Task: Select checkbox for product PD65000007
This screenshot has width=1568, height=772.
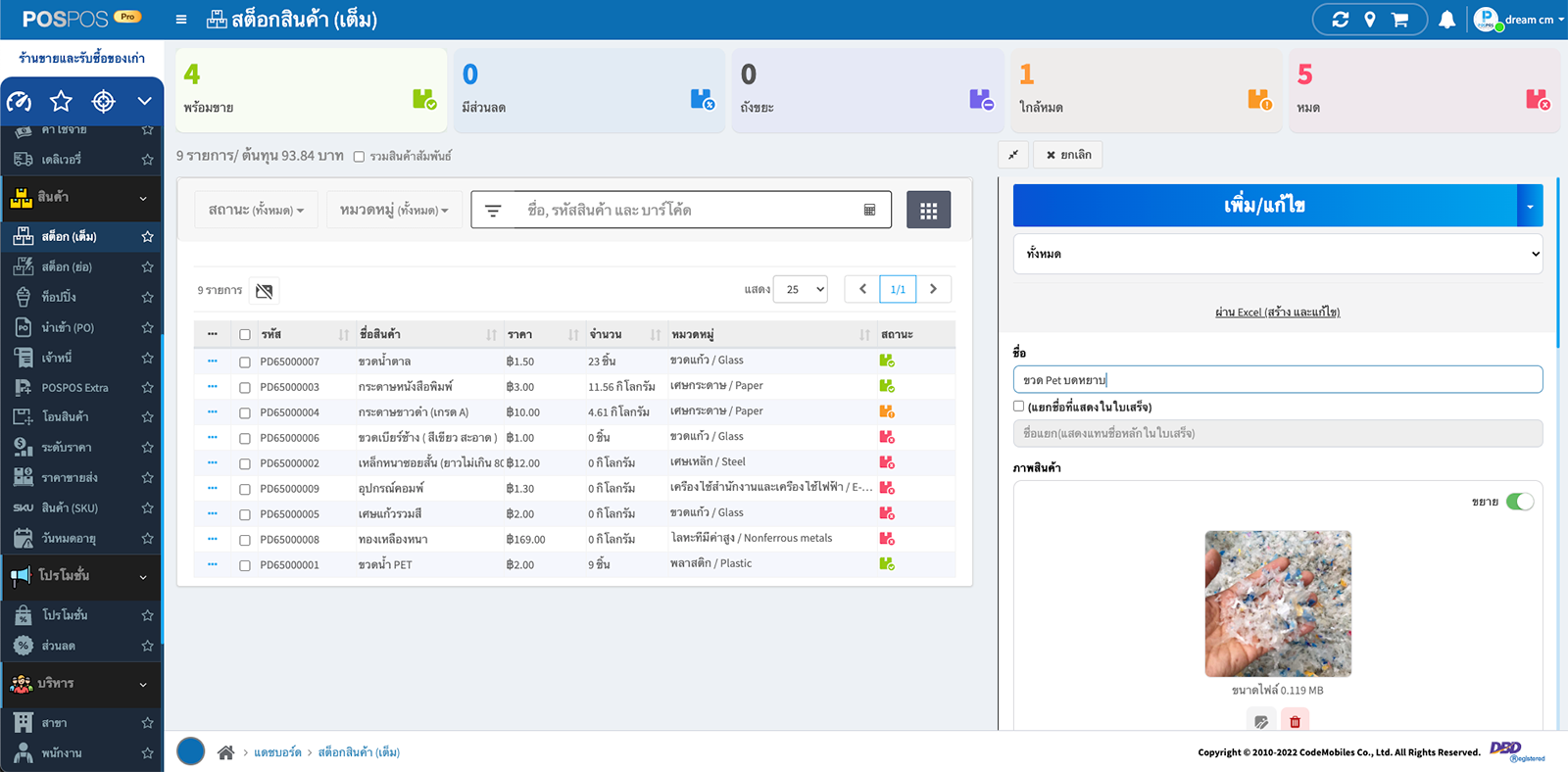Action: 245,362
